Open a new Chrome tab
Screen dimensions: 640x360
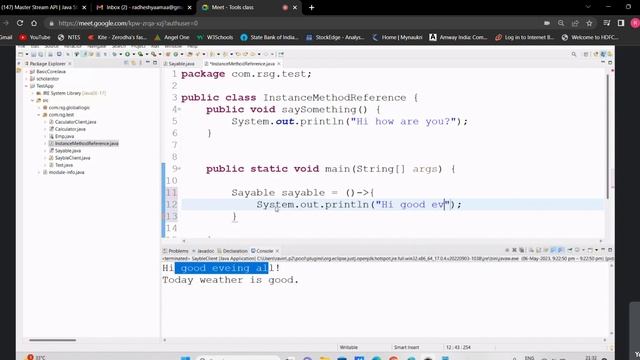(311, 7)
